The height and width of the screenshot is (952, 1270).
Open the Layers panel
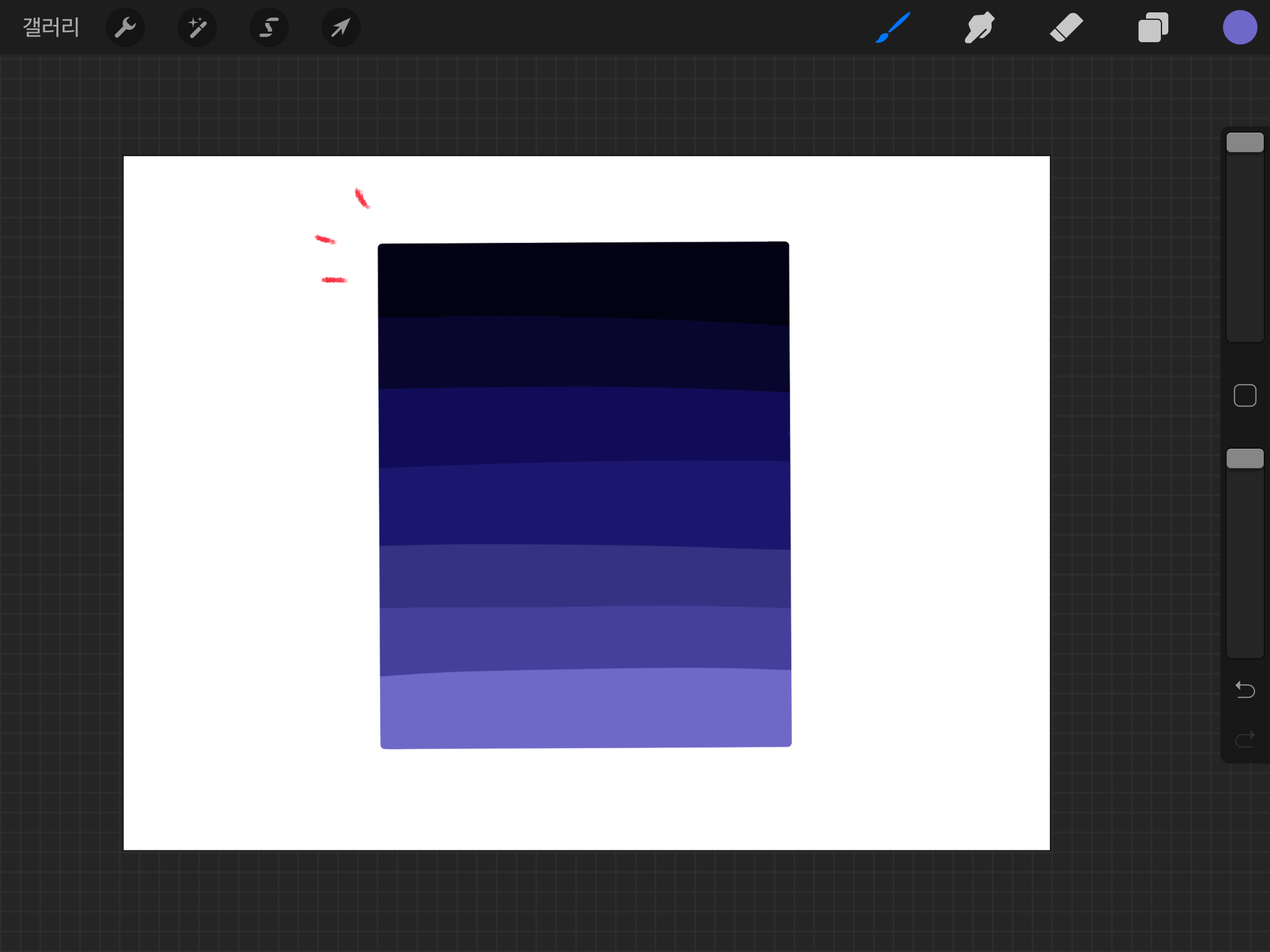point(1153,27)
